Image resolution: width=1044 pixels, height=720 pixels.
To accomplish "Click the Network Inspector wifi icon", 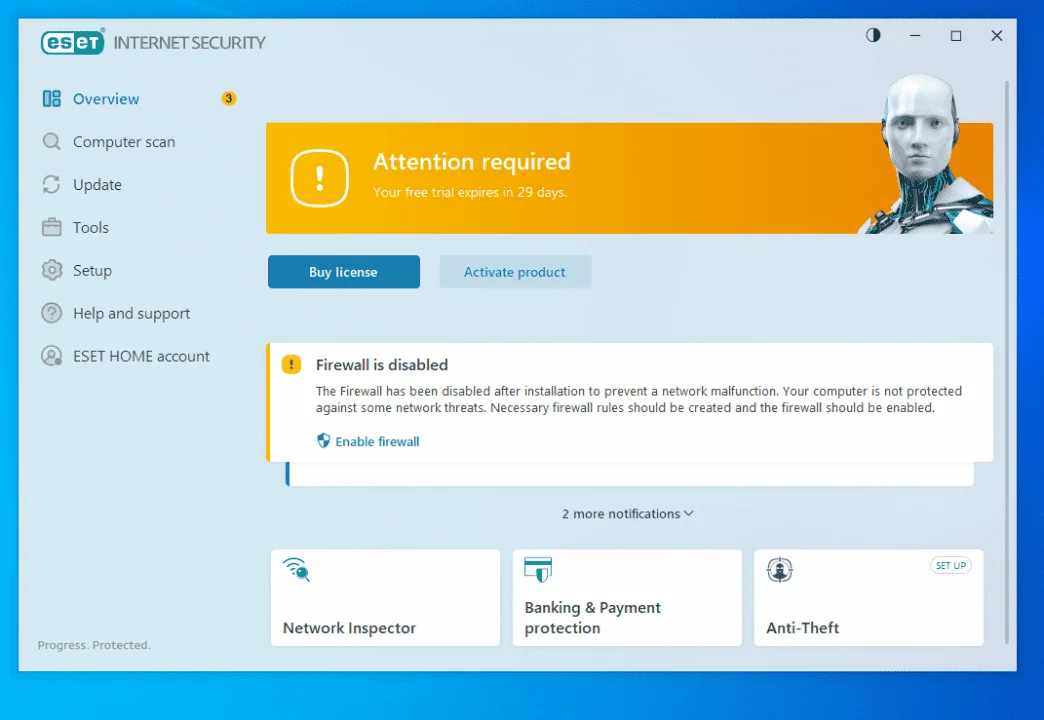I will click(296, 569).
